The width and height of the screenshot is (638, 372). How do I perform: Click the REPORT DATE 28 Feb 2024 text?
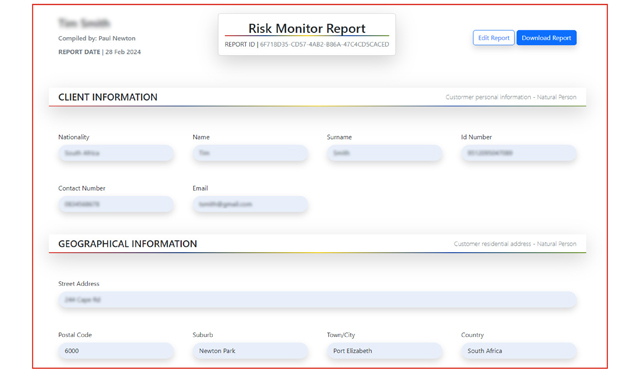99,52
